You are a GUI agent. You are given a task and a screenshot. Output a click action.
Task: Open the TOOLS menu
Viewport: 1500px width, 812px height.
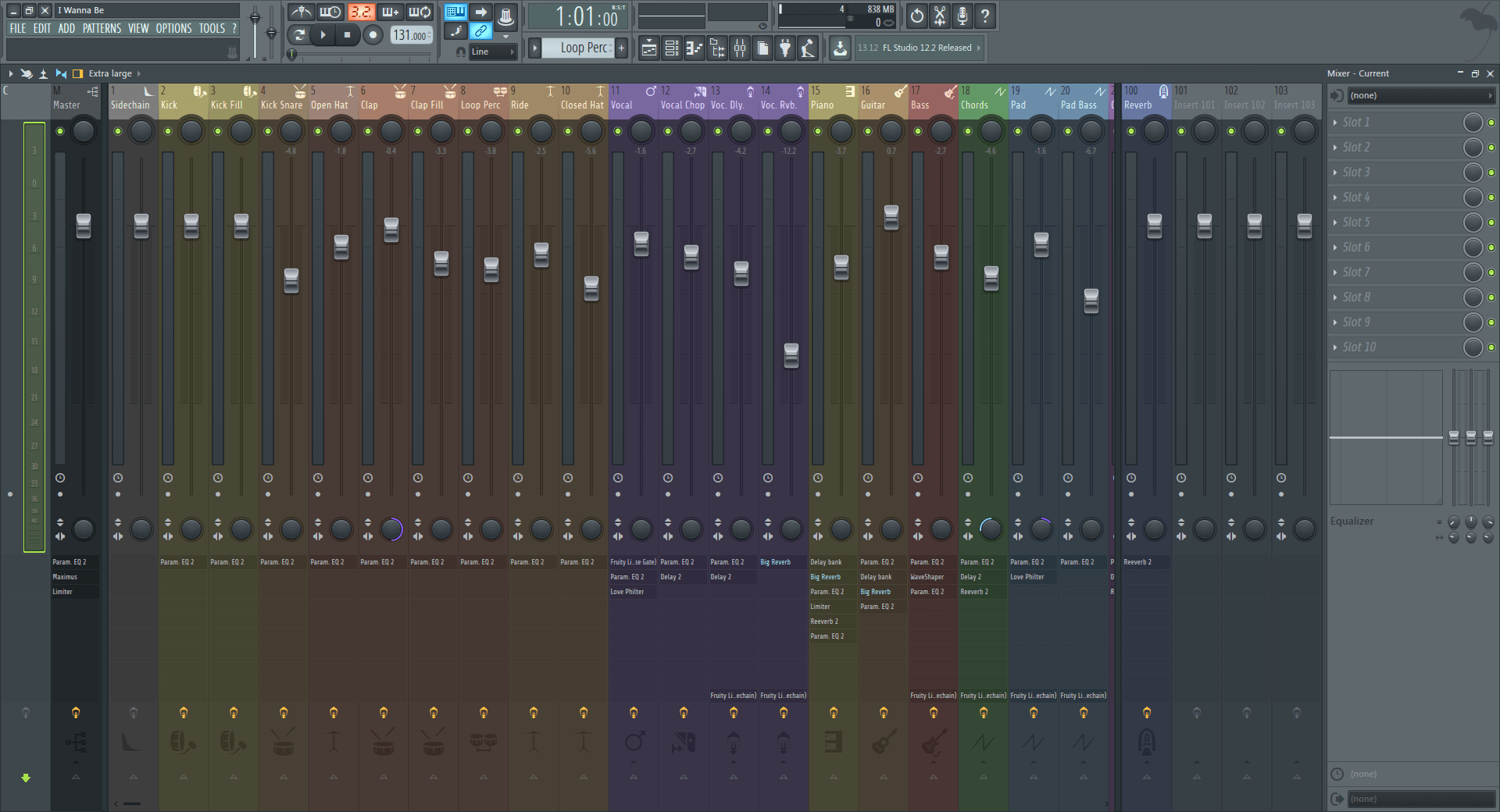(212, 28)
